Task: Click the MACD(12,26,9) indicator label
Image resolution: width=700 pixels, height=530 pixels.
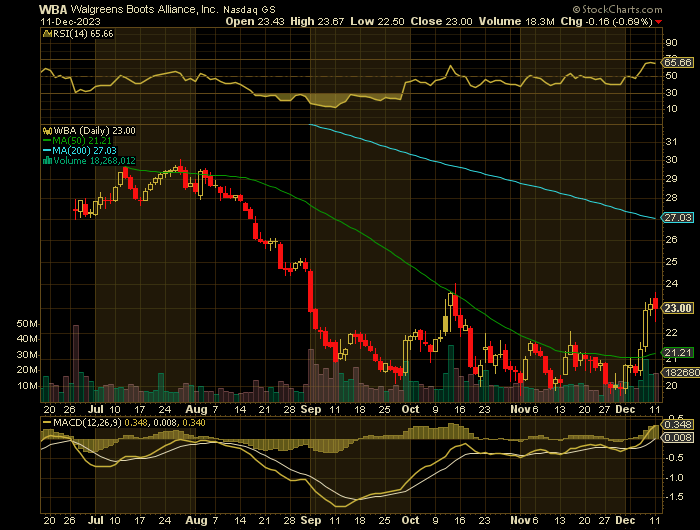Action: [x=87, y=422]
